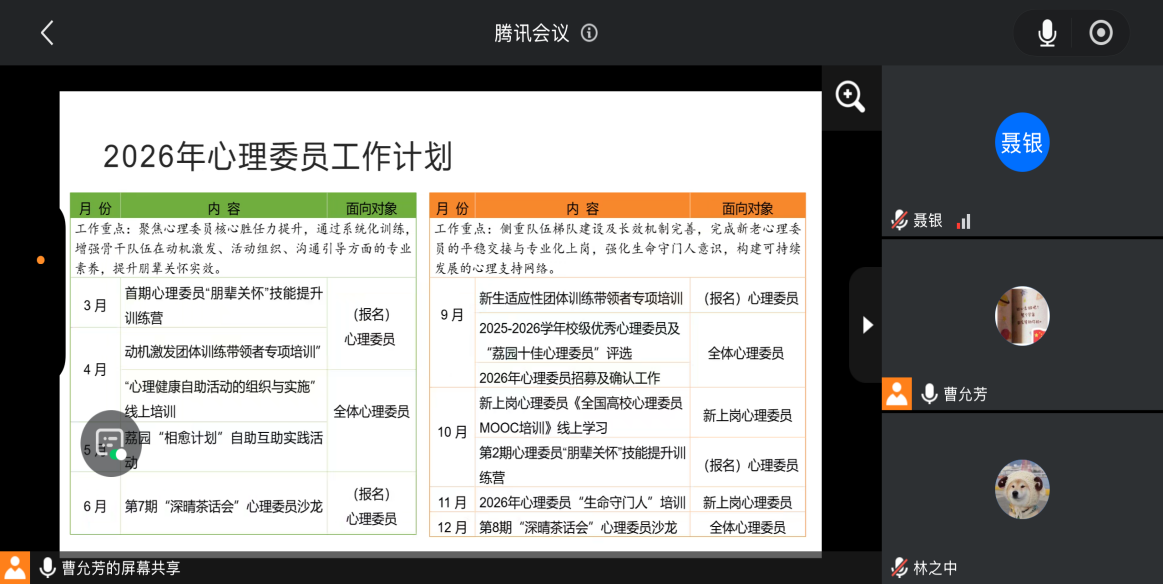Select 聂银's blue avatar tile
1163x584 pixels.
[1022, 143]
